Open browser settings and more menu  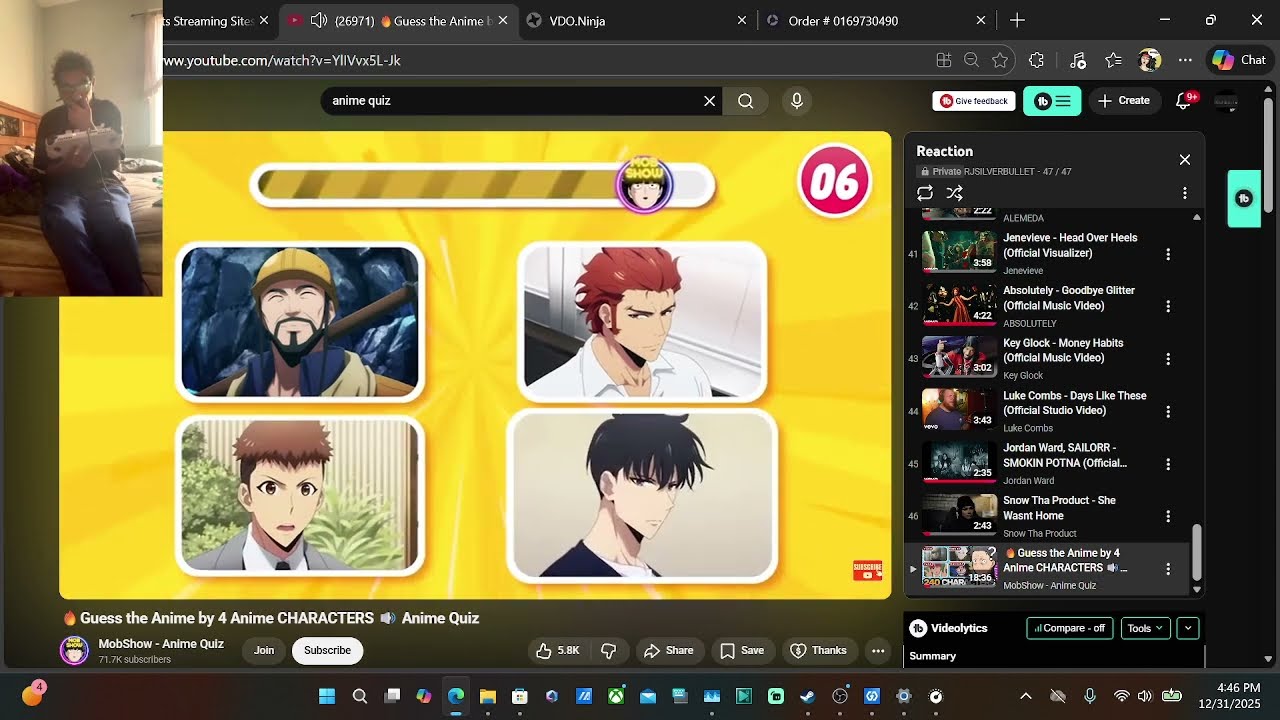pos(1185,60)
